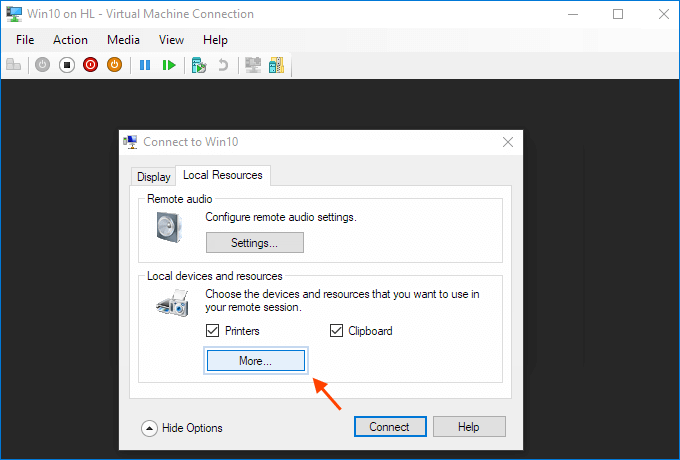Click the 'Local devices and resources' group label
Viewport: 680px width, 460px height.
[x=215, y=276]
